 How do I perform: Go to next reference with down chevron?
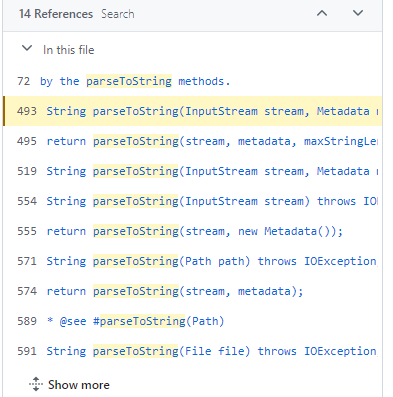pyautogui.click(x=358, y=13)
